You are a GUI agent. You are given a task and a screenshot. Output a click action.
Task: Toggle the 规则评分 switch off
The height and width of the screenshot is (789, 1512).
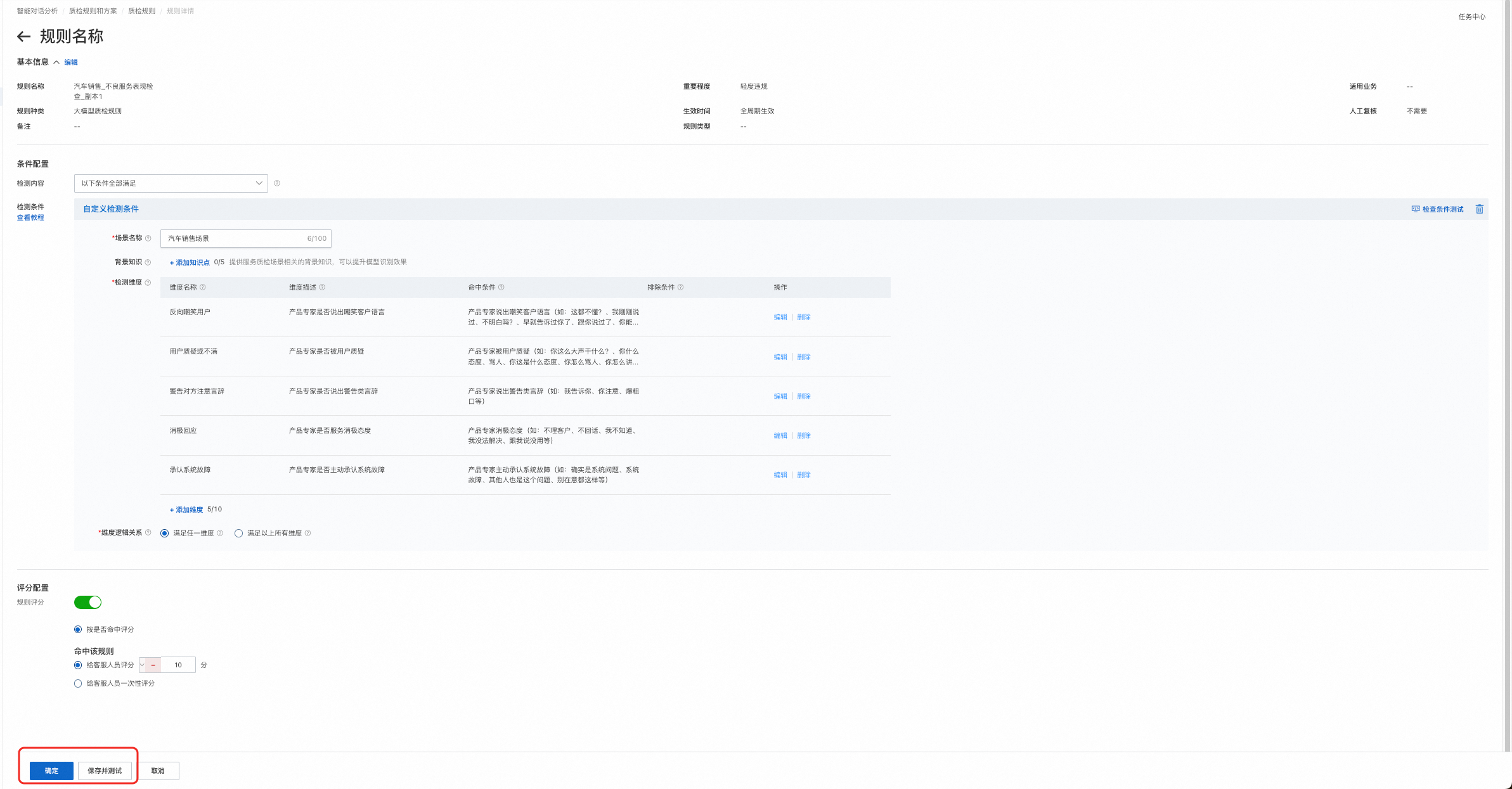[x=87, y=602]
